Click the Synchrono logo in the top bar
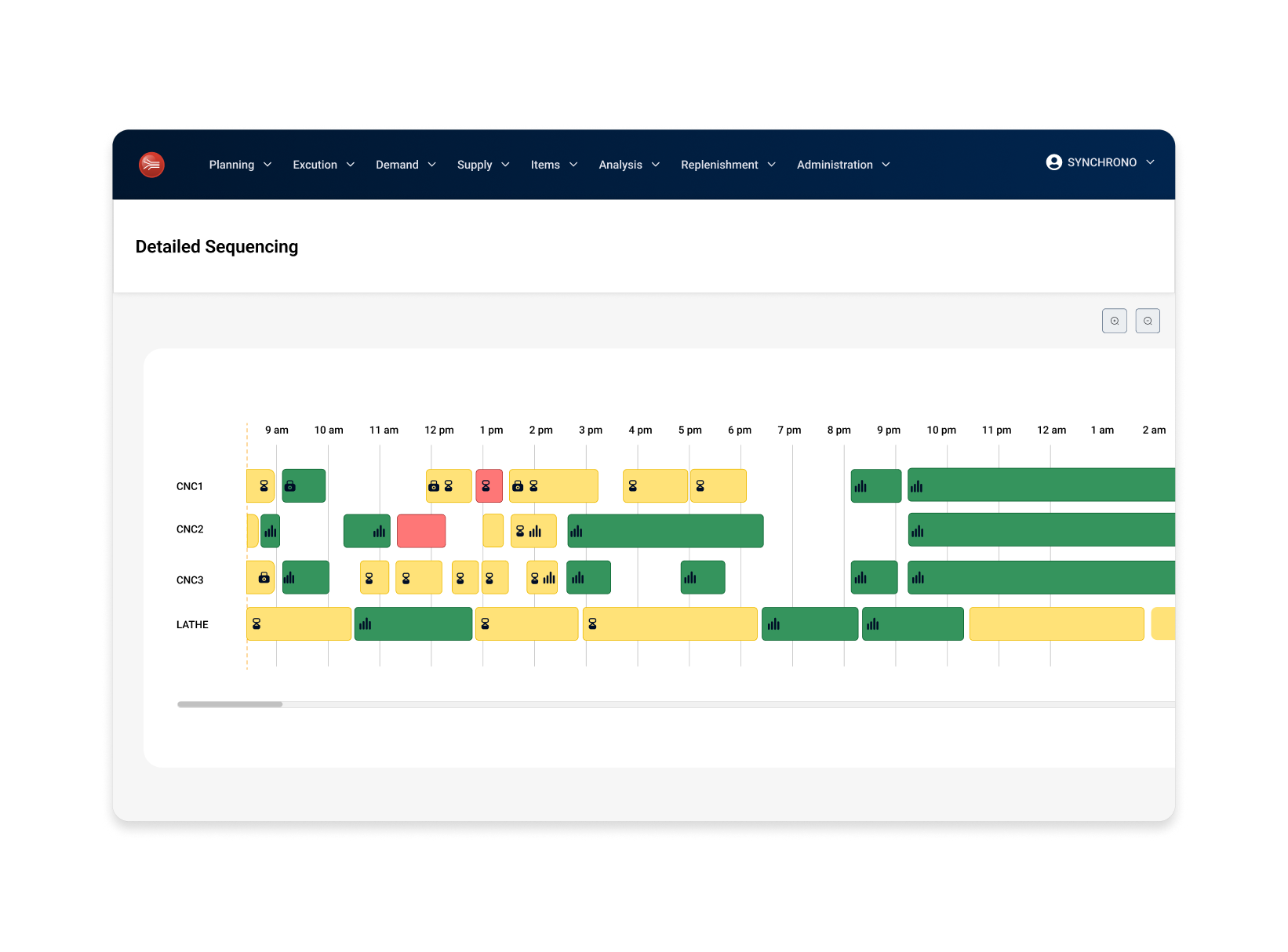The image size is (1288, 952). (x=151, y=165)
